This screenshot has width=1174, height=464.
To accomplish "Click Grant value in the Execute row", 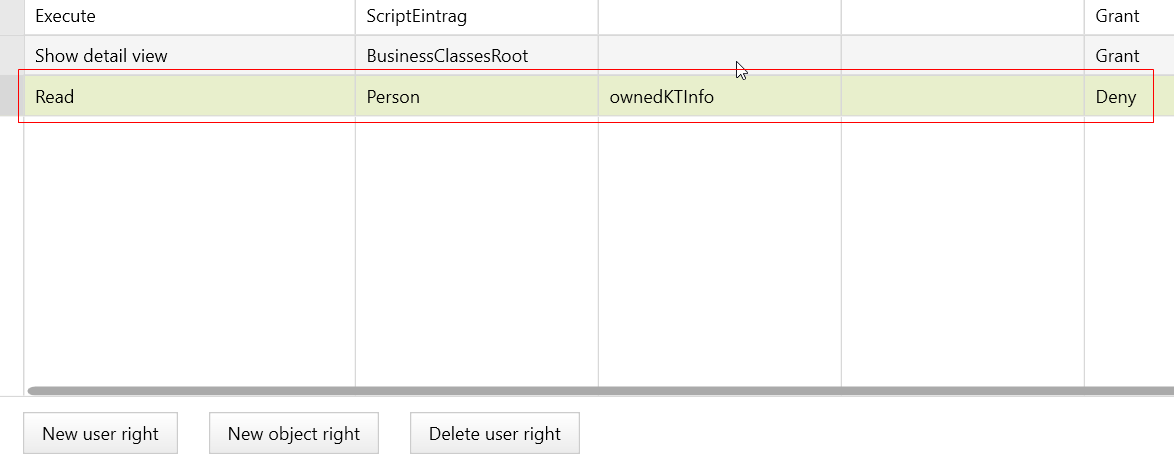I will click(1117, 16).
